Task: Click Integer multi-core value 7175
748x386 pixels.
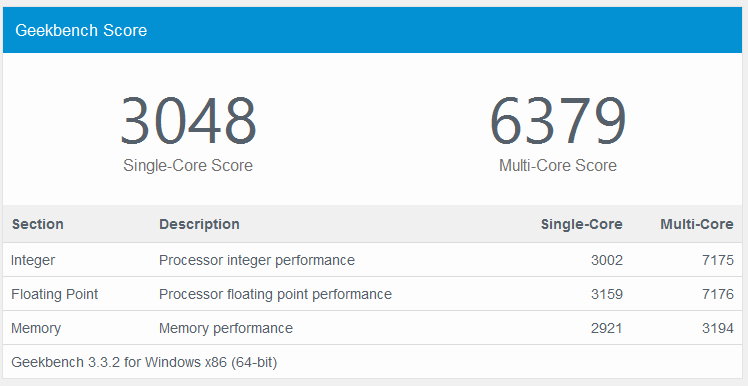Action: [717, 260]
